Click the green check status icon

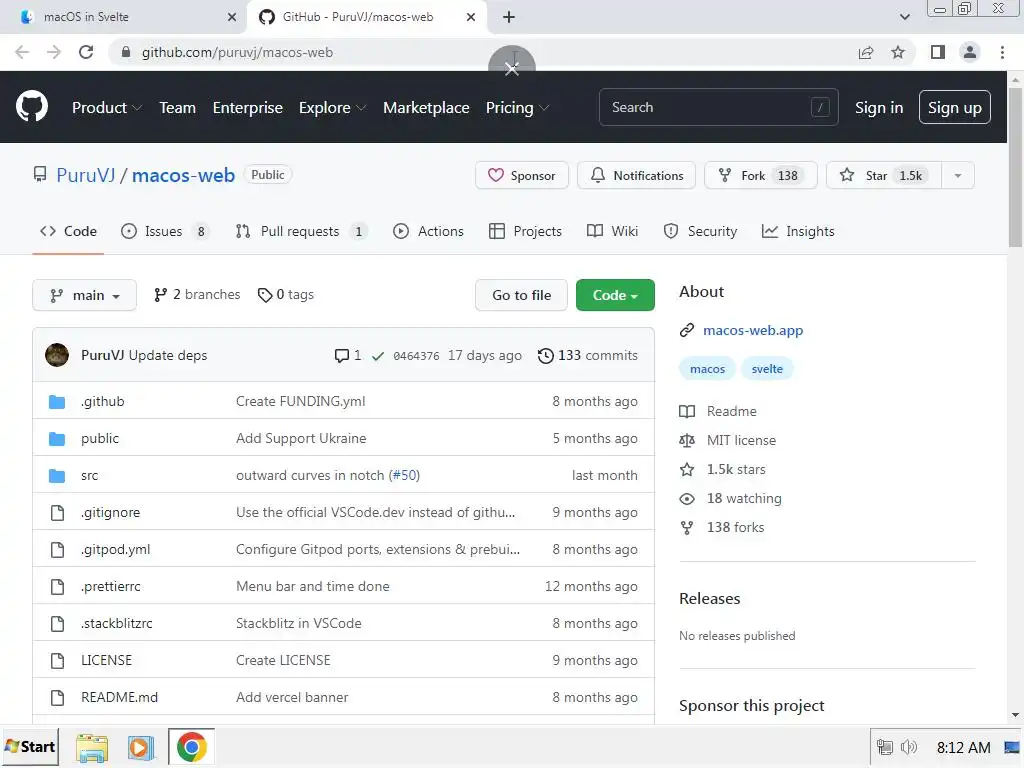(x=377, y=356)
